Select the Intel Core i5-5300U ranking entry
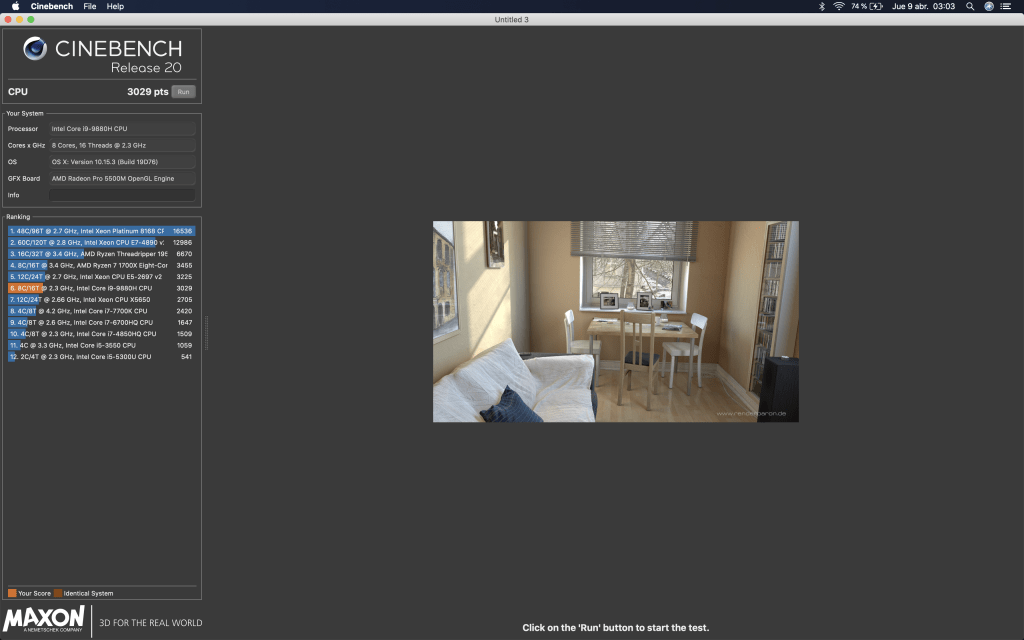 [x=100, y=356]
